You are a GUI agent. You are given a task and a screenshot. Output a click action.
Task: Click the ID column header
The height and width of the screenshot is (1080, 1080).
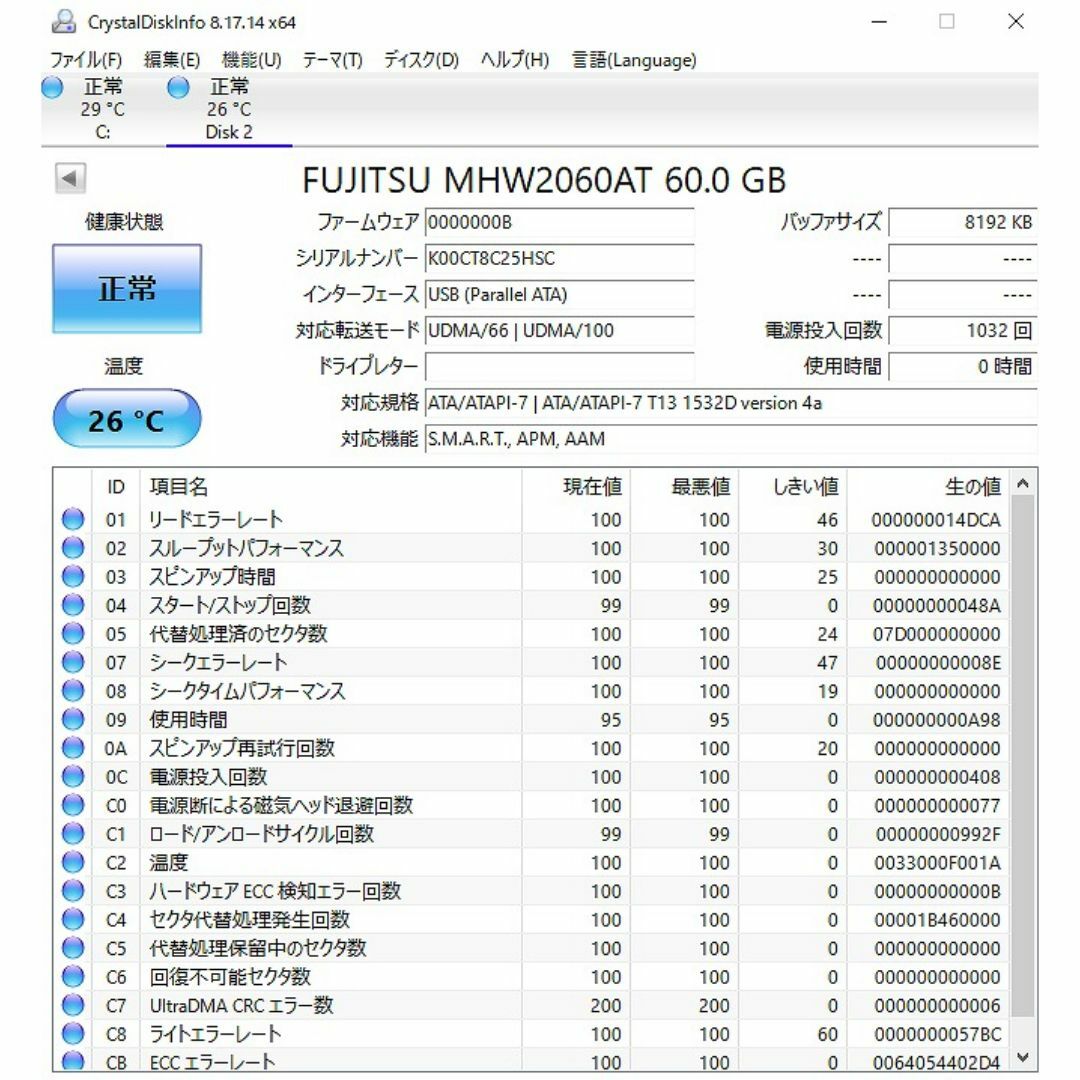[116, 487]
